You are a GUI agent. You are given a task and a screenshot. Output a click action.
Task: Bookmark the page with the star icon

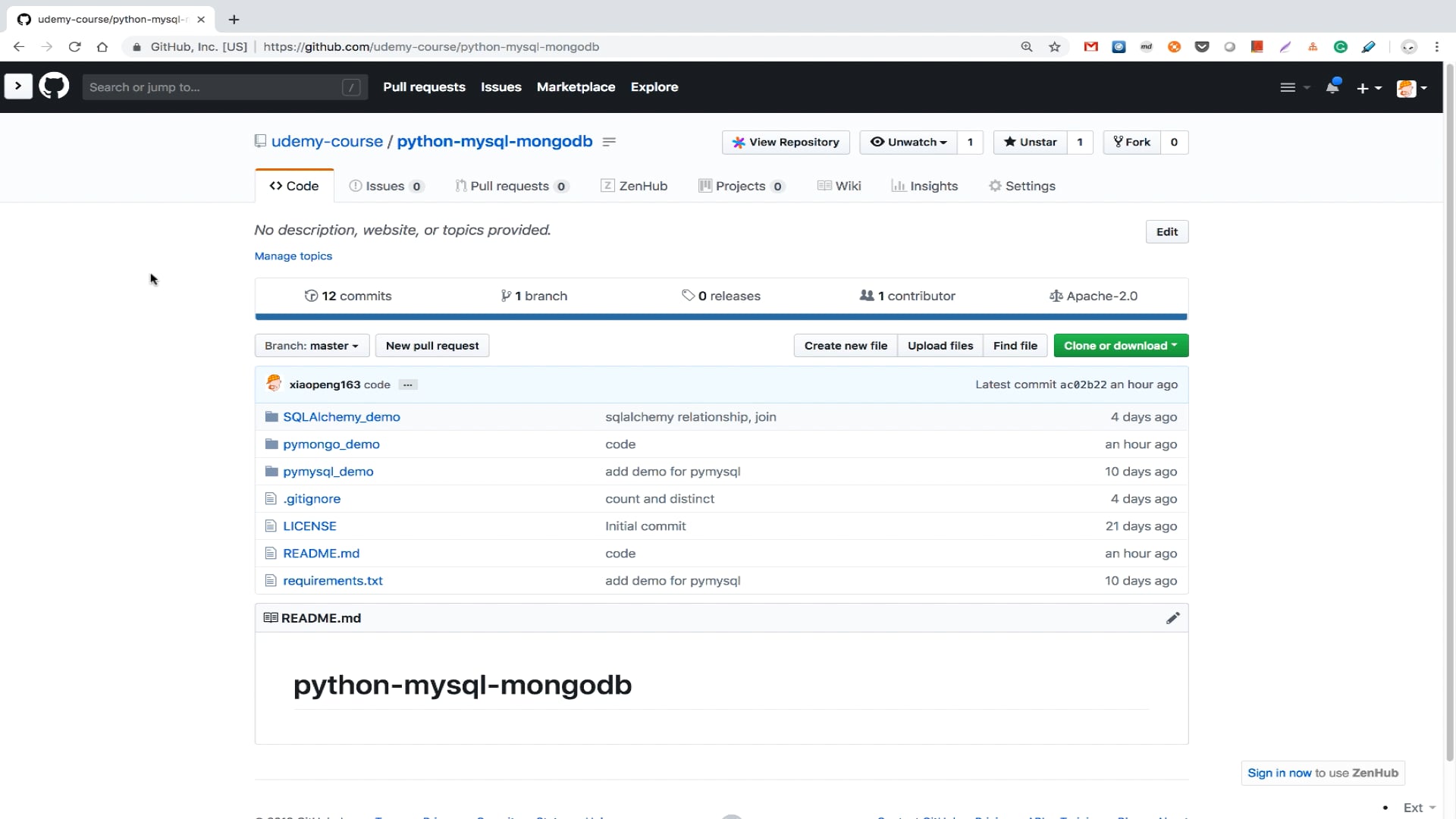coord(1054,47)
